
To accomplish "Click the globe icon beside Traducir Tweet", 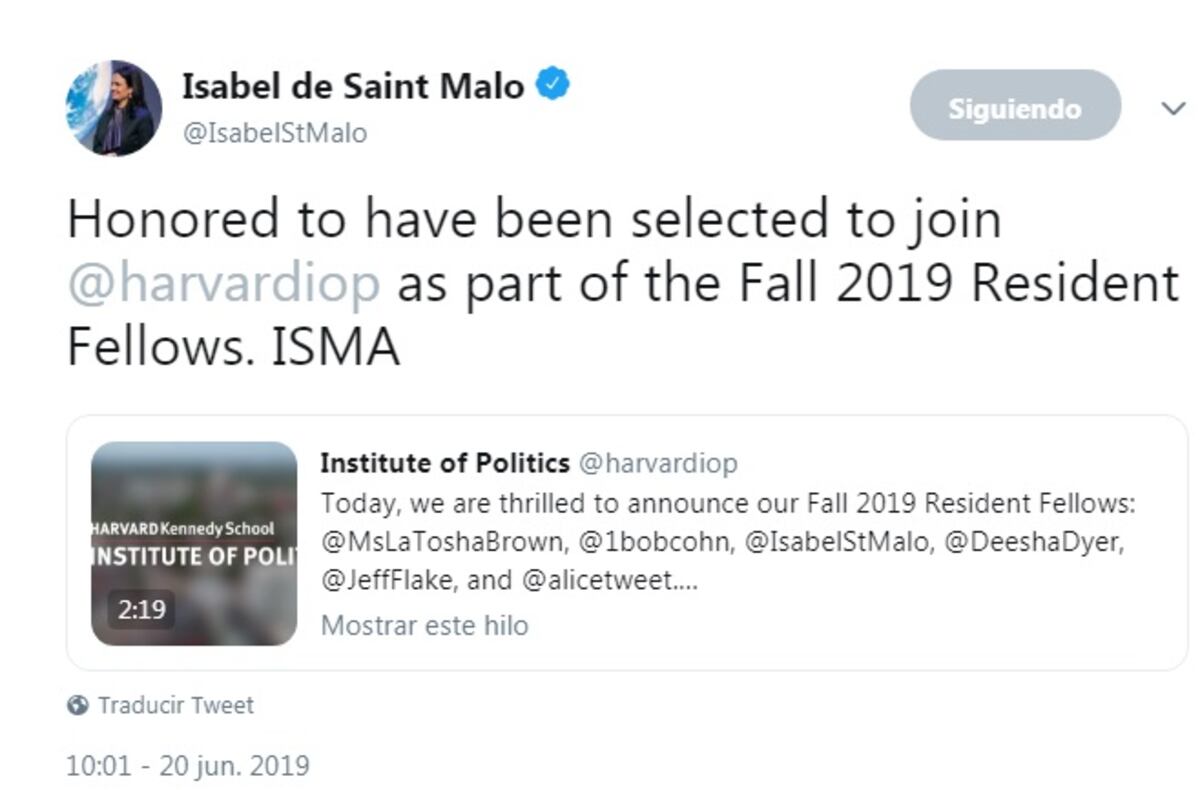I will tap(76, 705).
